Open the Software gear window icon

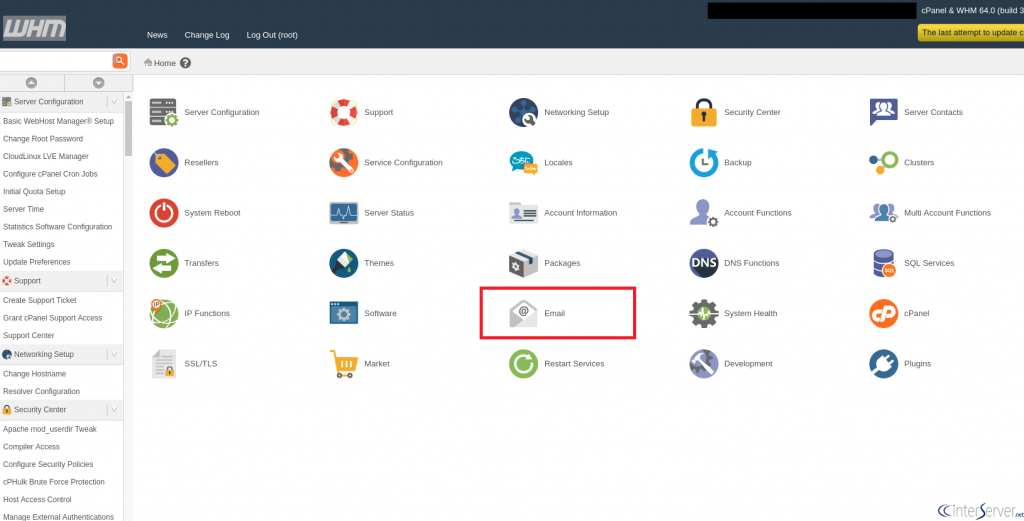coord(344,313)
